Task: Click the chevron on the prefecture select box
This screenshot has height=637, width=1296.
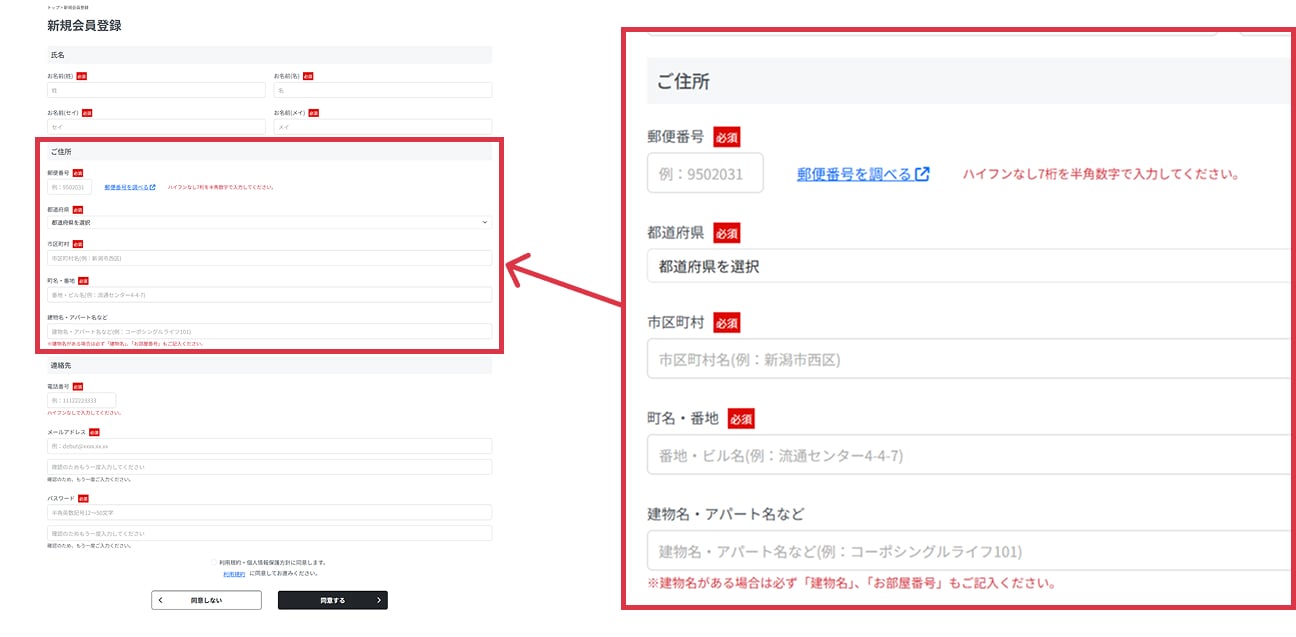Action: click(486, 224)
